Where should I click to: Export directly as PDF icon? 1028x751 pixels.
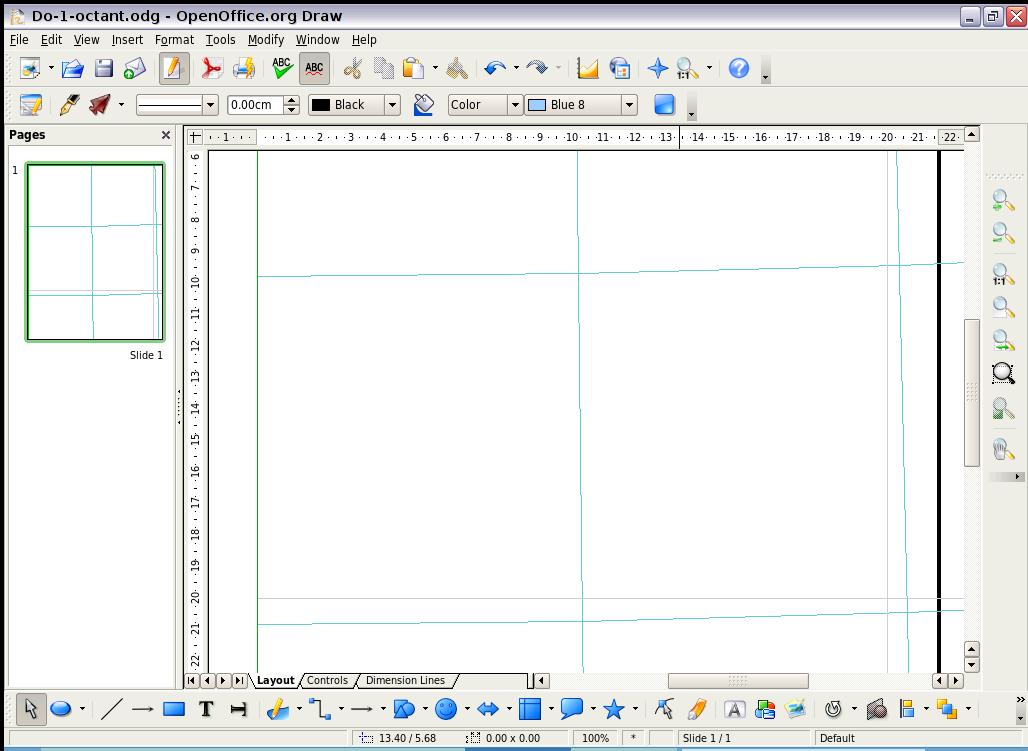(x=211, y=68)
